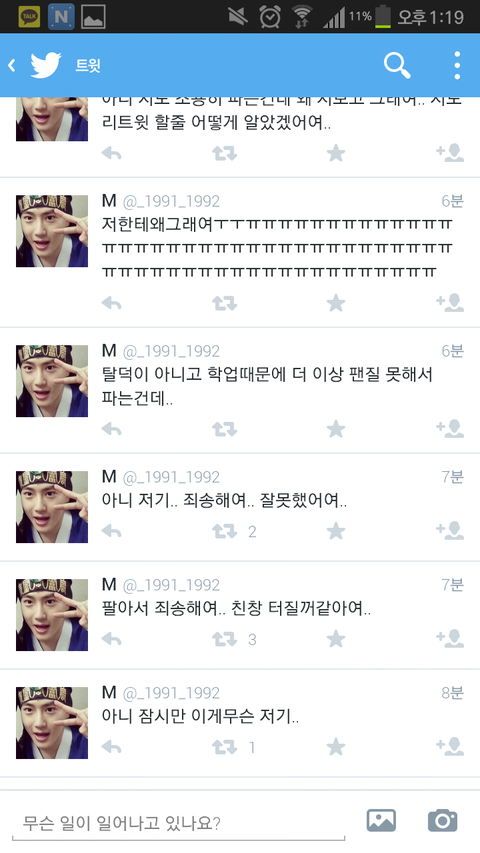Follow user from the 학업때문에 tweet

click(450, 429)
